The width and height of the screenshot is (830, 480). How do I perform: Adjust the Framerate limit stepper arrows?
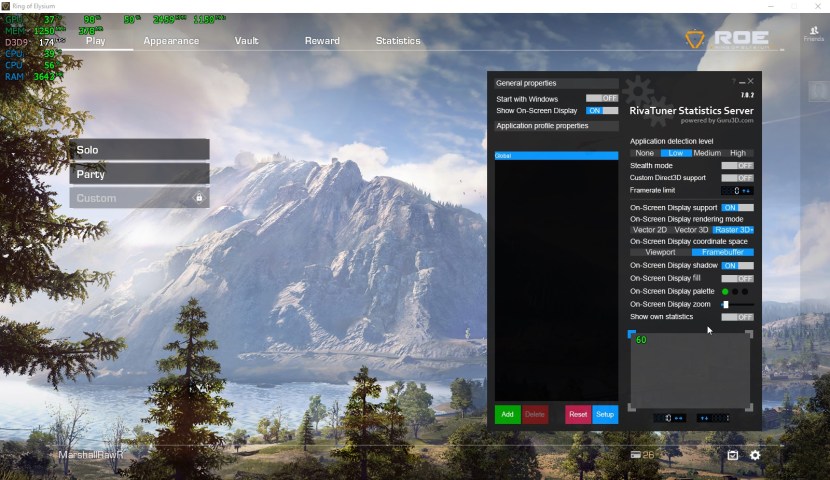tap(746, 190)
